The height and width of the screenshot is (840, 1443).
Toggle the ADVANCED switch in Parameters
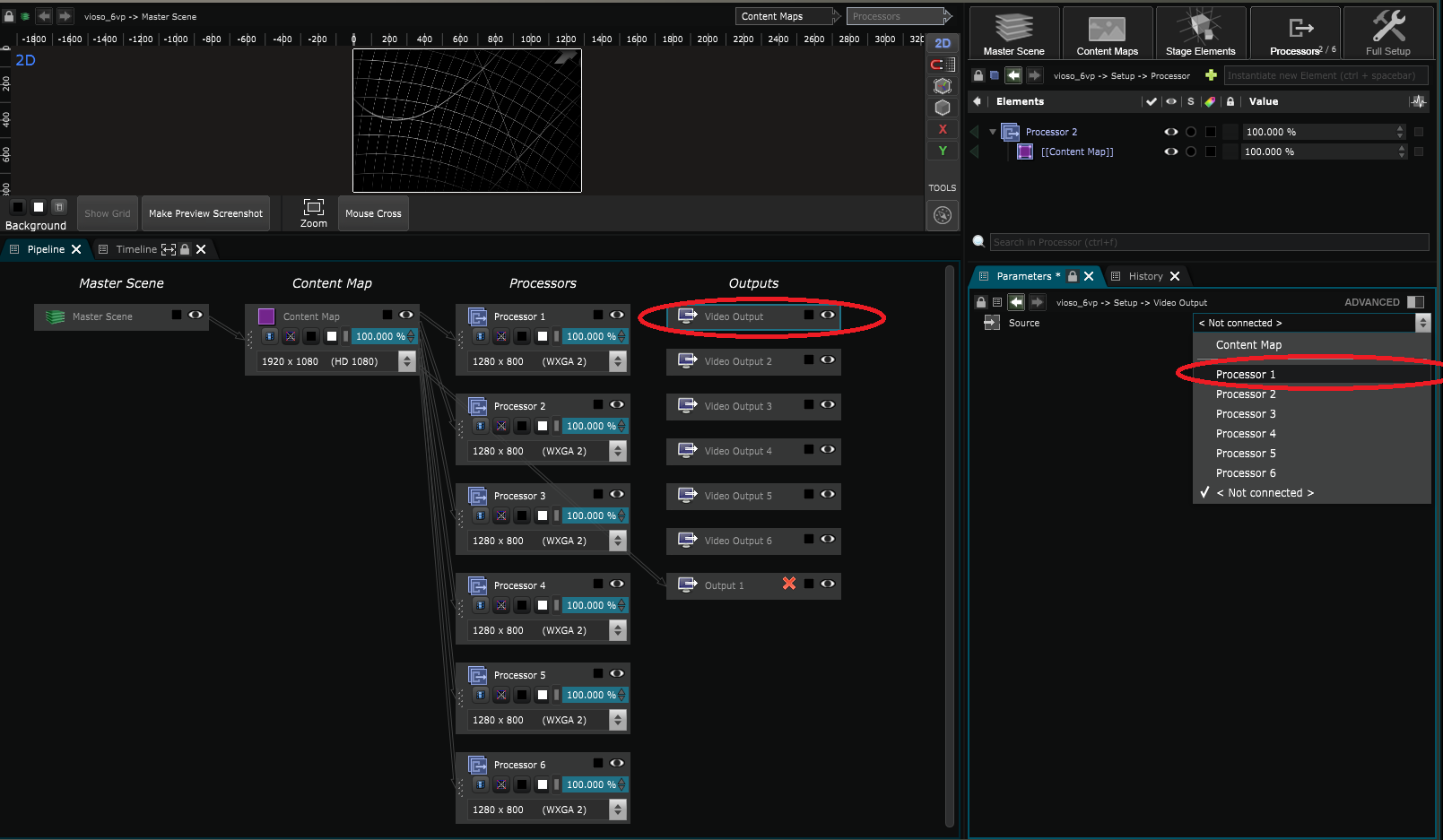point(1416,302)
